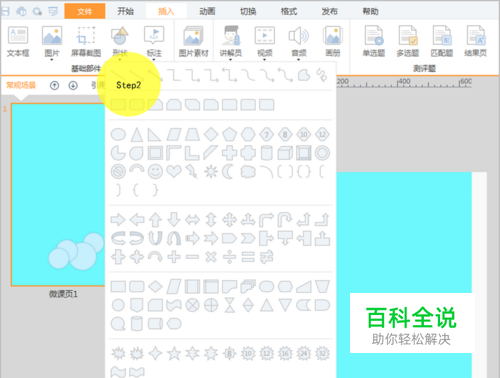Image resolution: width=500 pixels, height=378 pixels.
Task: Switch to the 动画 ribbon tab
Action: pyautogui.click(x=207, y=11)
